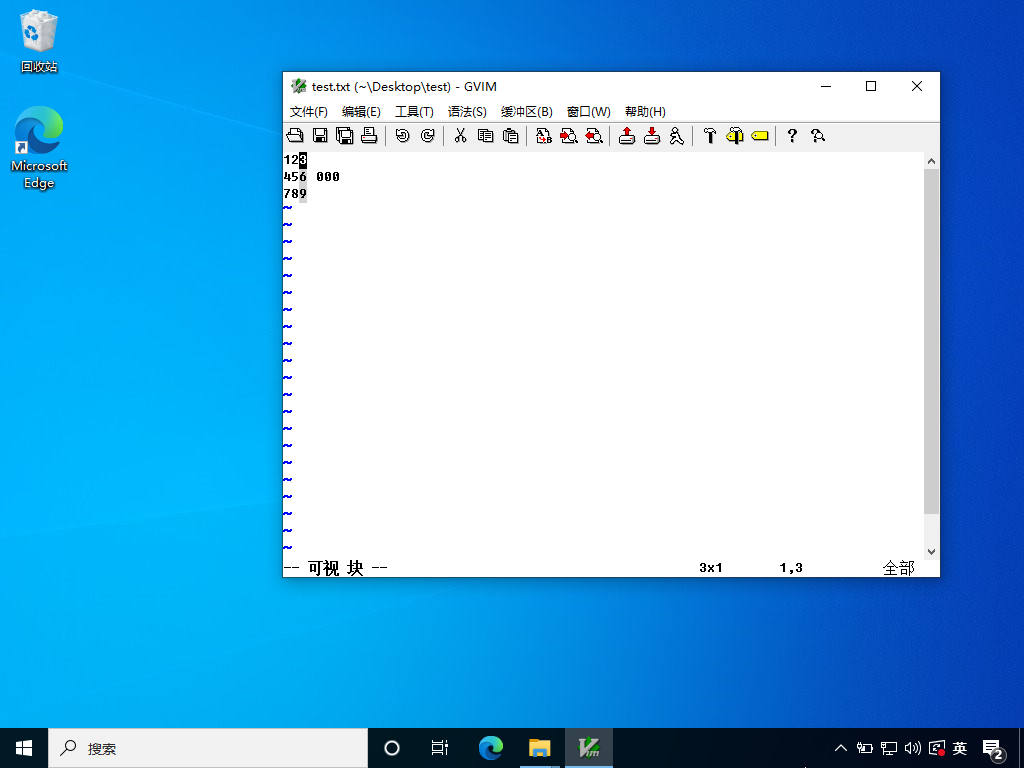
Task: Click the Run Make hammer icon
Action: tap(709, 136)
